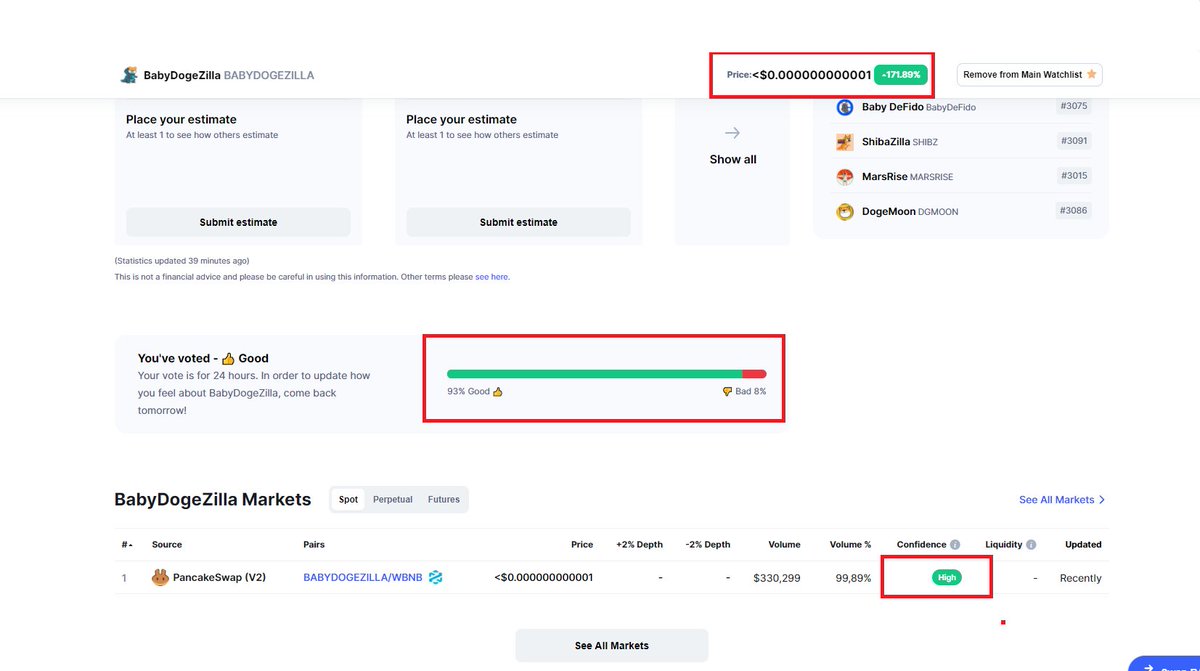Click the price cell in PancakeSwap row

point(543,578)
